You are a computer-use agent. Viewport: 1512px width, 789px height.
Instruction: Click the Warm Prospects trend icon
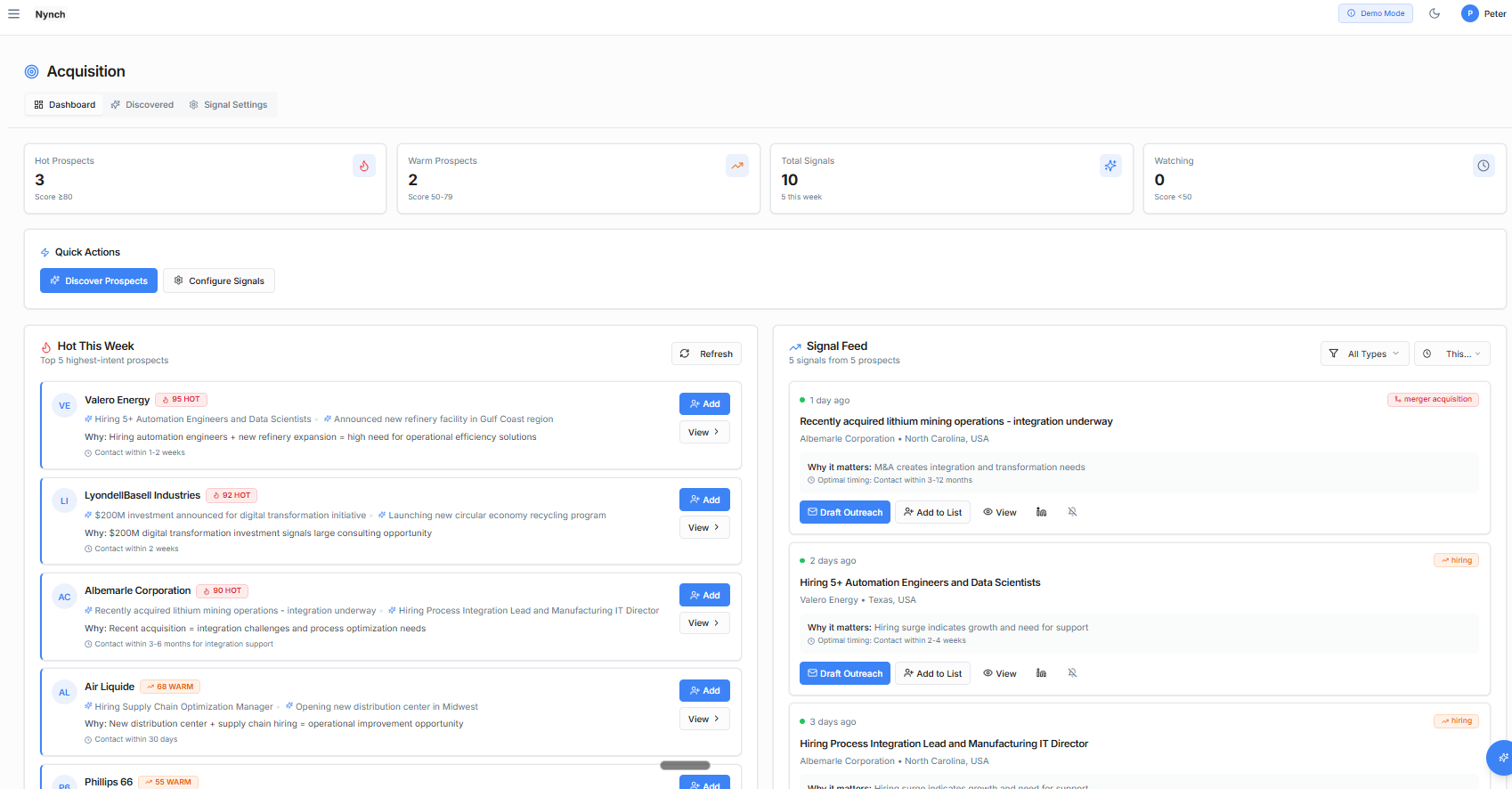(737, 166)
